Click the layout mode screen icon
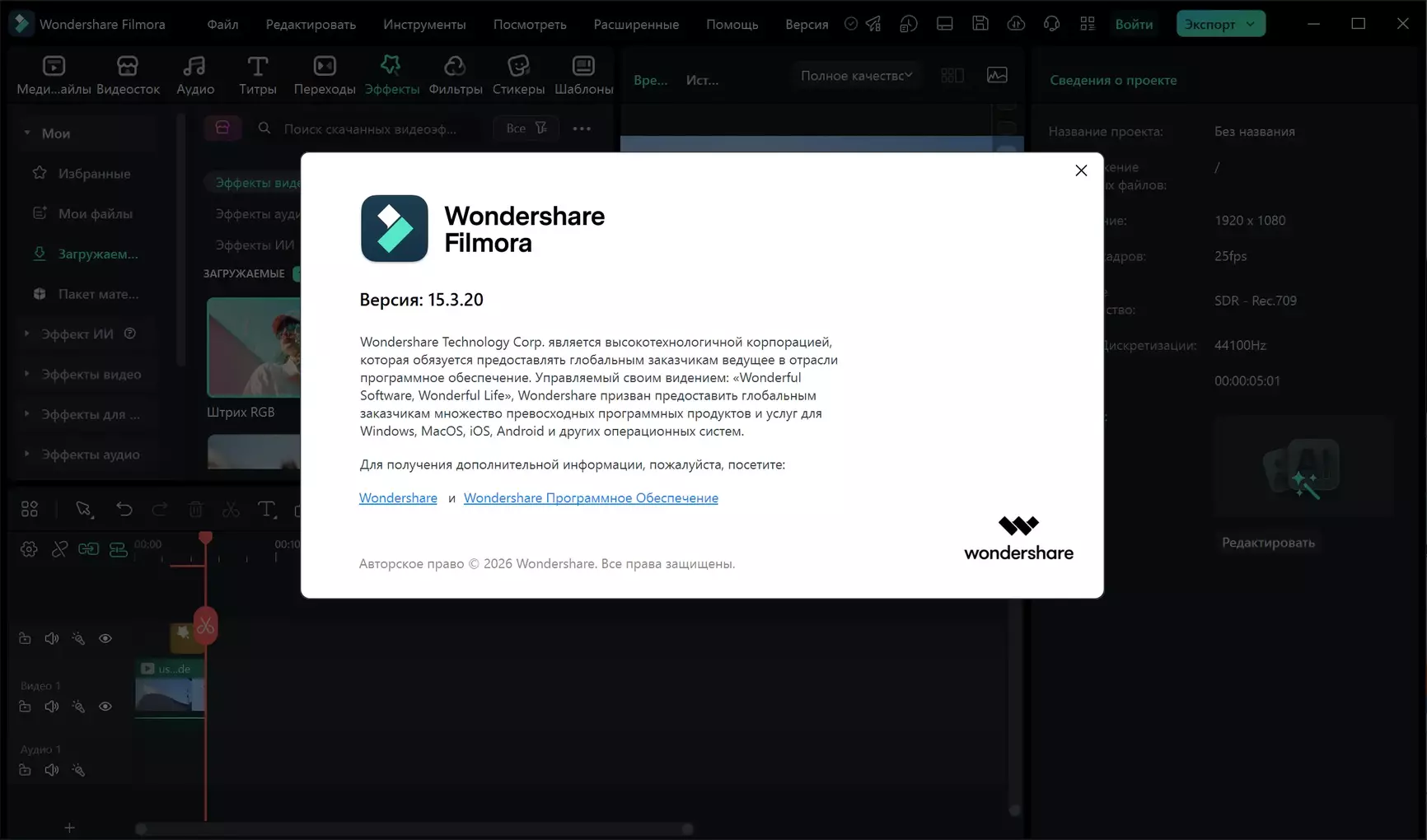The height and width of the screenshot is (840, 1427). click(x=945, y=24)
